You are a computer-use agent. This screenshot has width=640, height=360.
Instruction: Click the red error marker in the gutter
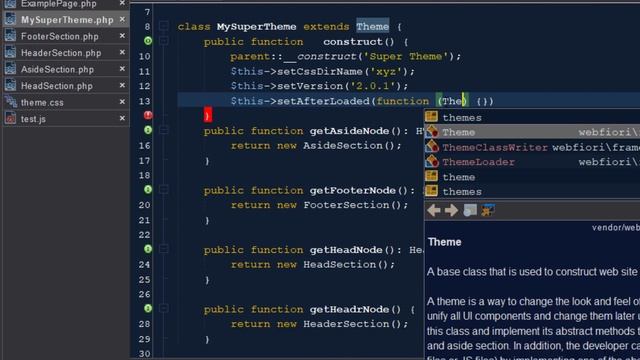[x=148, y=116]
